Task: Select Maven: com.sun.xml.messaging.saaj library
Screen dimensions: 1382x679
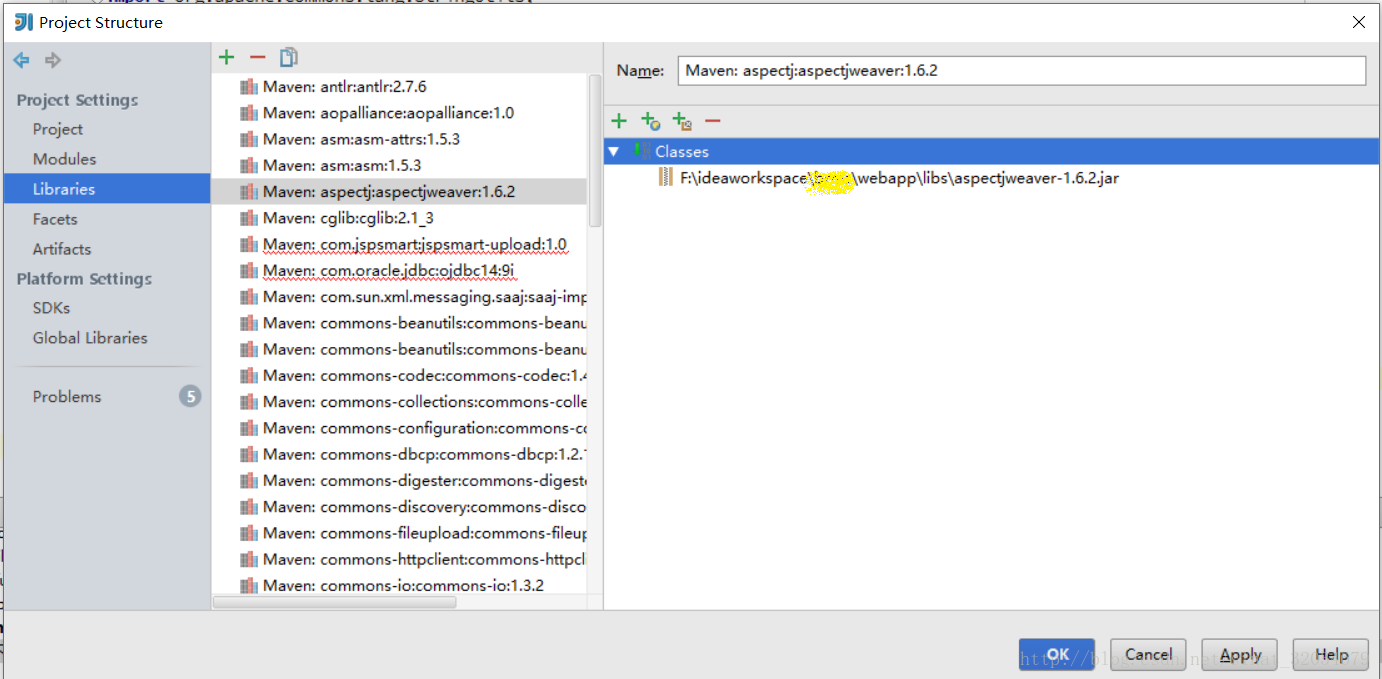Action: point(425,296)
